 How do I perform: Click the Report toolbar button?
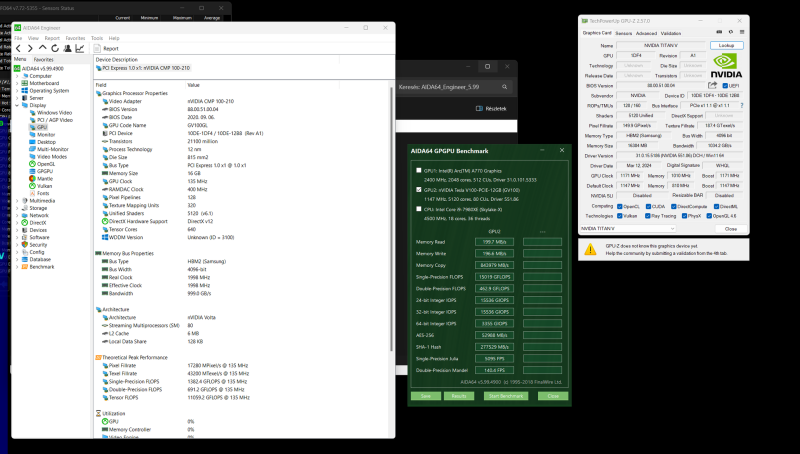point(106,48)
